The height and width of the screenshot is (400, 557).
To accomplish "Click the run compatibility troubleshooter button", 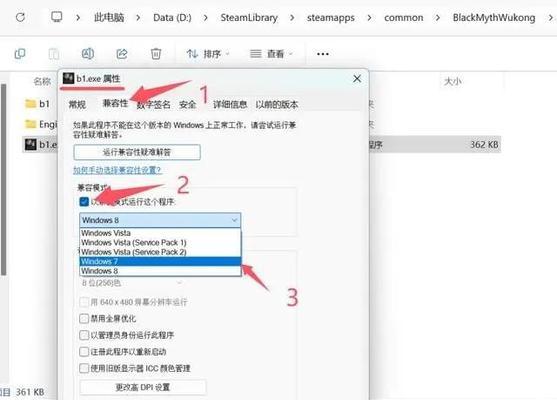I will tap(137, 152).
